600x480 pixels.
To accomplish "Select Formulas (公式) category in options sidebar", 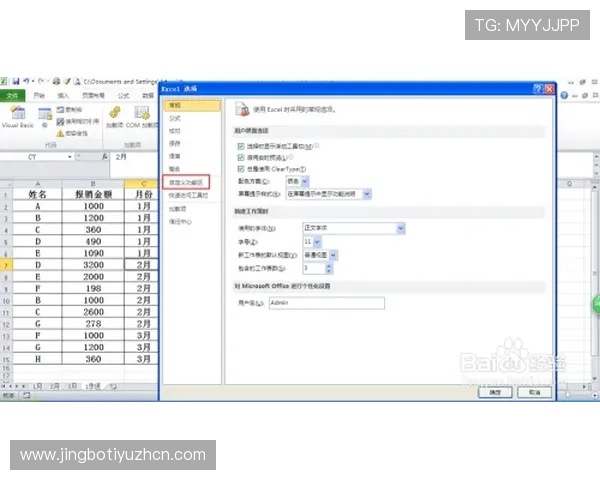I will 176,117.
